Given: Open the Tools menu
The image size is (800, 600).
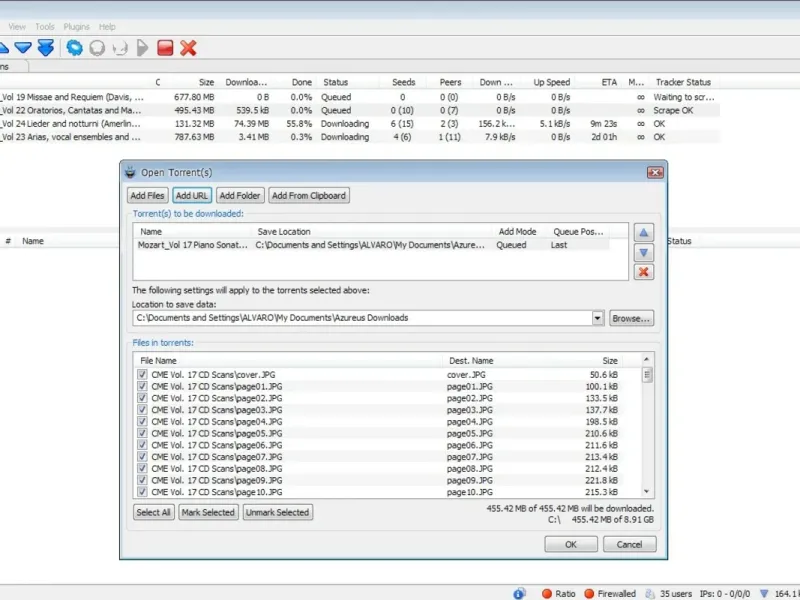Looking at the screenshot, I should tap(45, 27).
